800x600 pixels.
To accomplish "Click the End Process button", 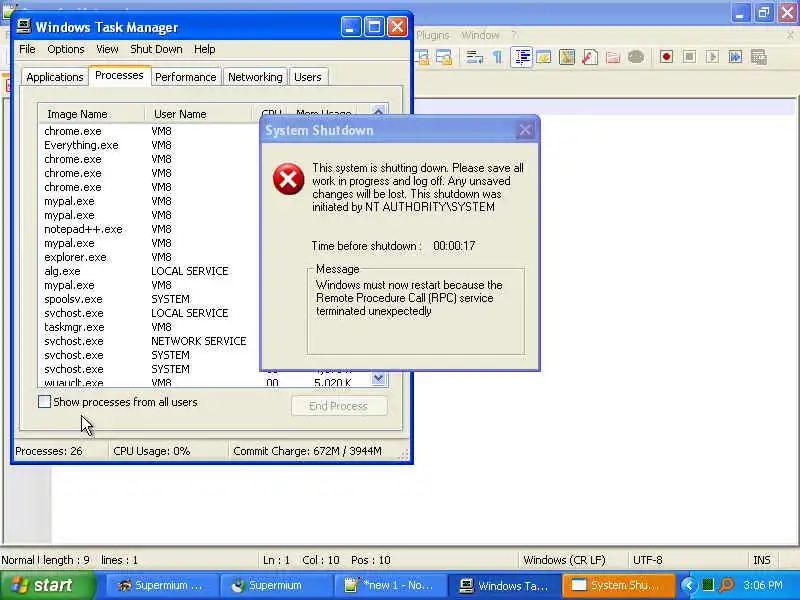I will point(338,406).
